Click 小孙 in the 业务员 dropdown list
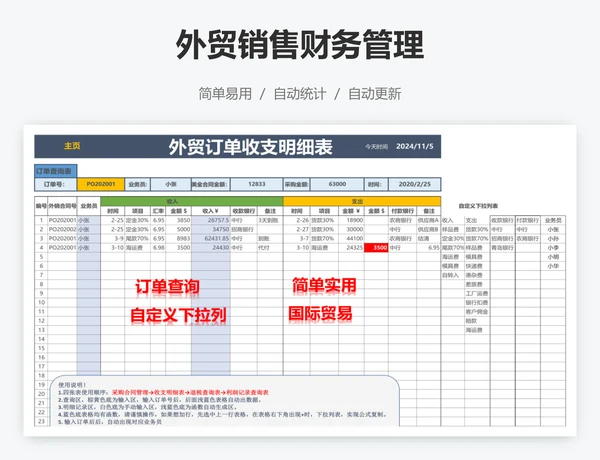 click(x=553, y=238)
